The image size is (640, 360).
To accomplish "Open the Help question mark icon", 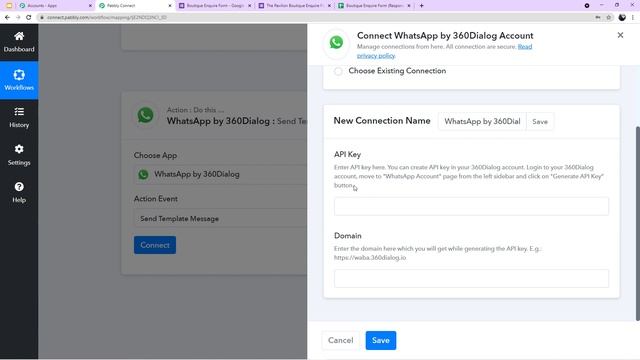I will point(19,187).
